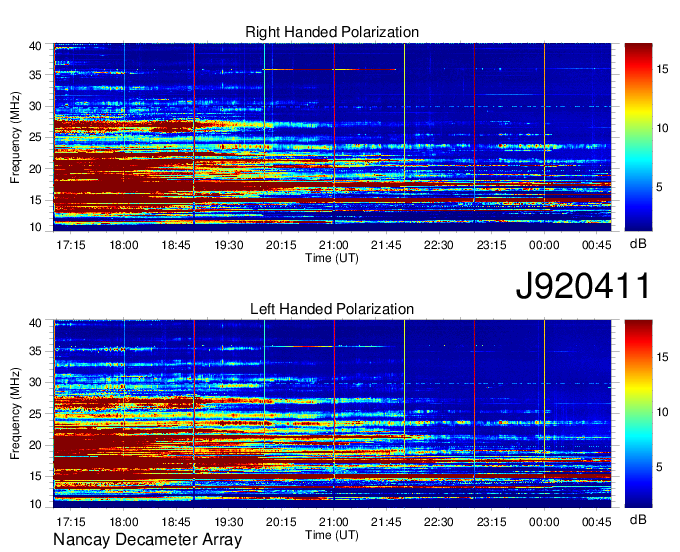680x552 pixels.
Task: Click the 40 MHz tick on left-handed plot
Action: tap(35, 323)
